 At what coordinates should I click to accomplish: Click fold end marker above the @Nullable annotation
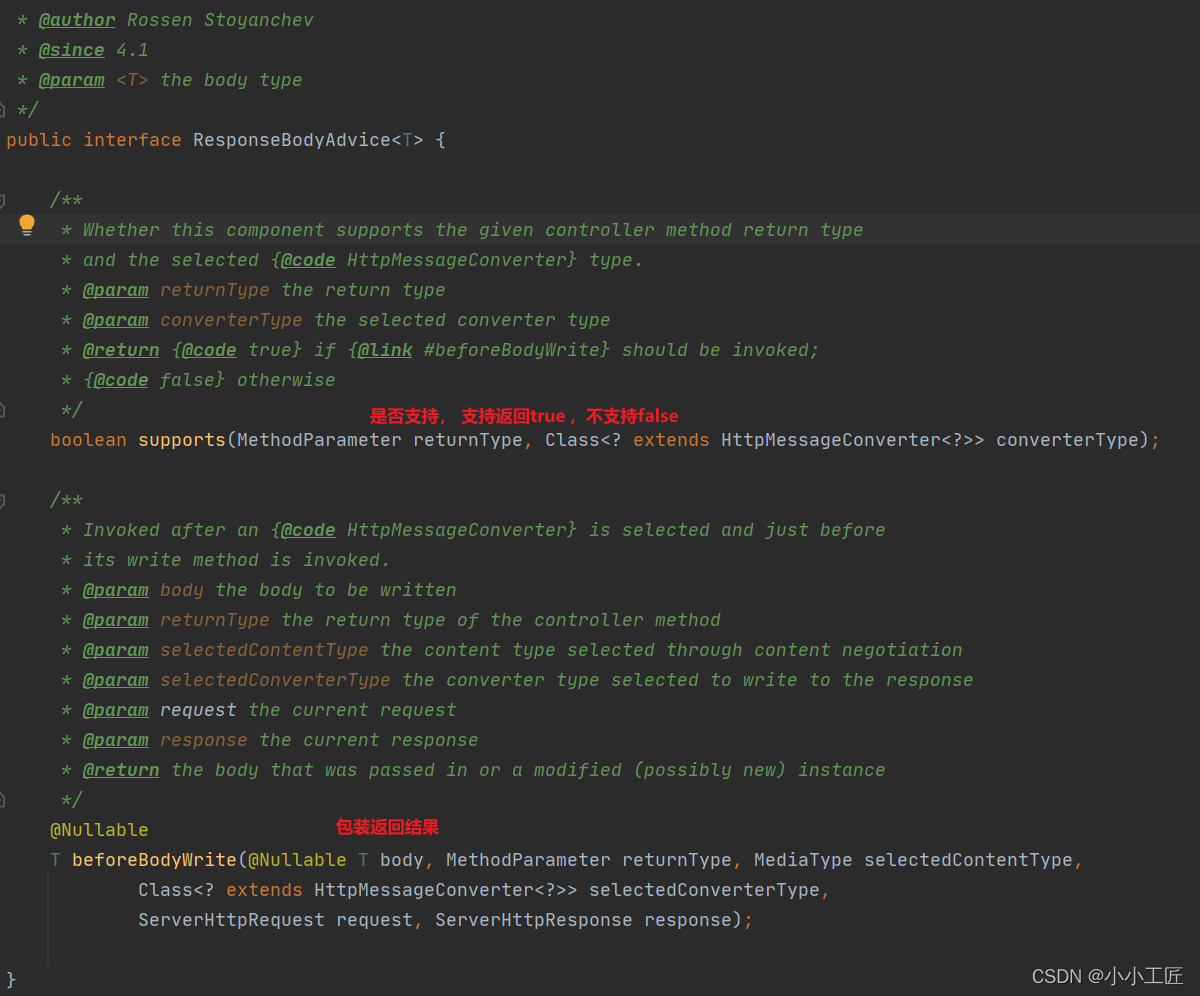click(3, 800)
